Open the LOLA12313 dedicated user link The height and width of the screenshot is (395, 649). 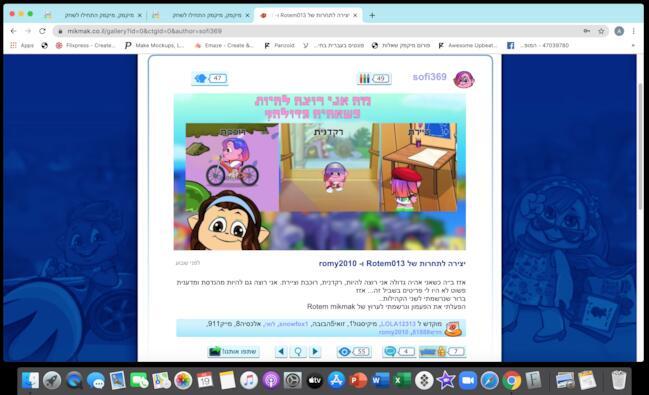click(x=398, y=324)
